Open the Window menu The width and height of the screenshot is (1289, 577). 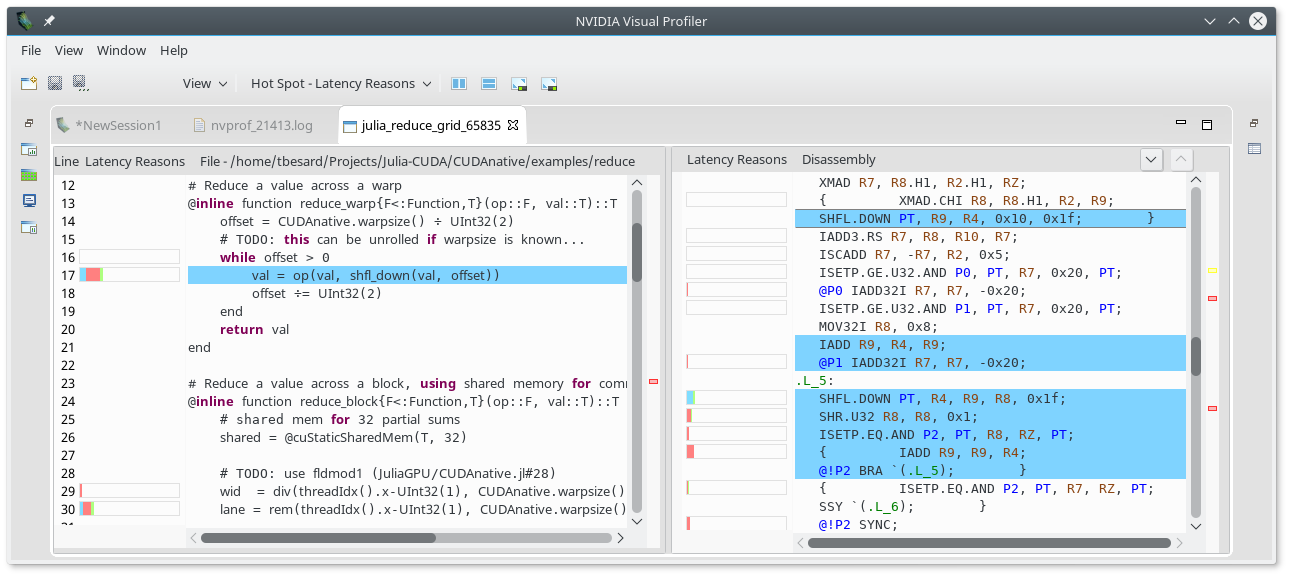121,50
